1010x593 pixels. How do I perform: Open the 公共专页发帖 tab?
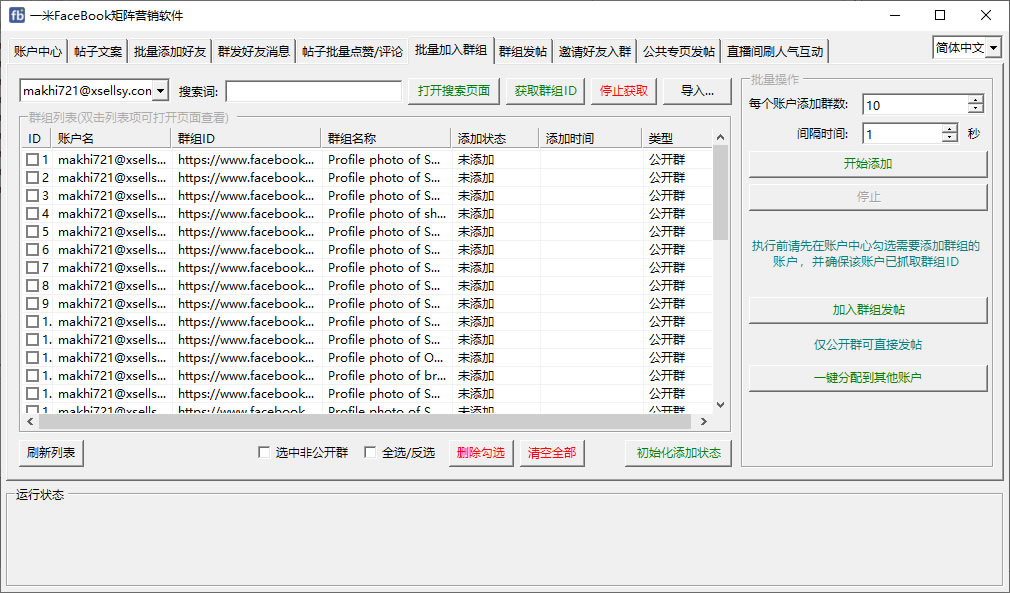pos(678,52)
